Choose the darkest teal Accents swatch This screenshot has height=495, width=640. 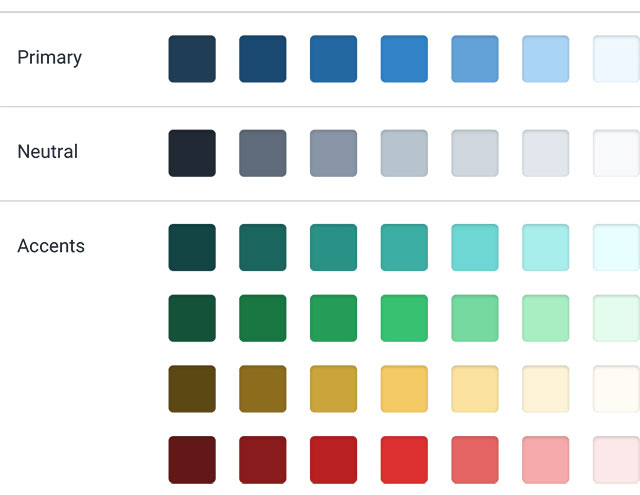[192, 247]
